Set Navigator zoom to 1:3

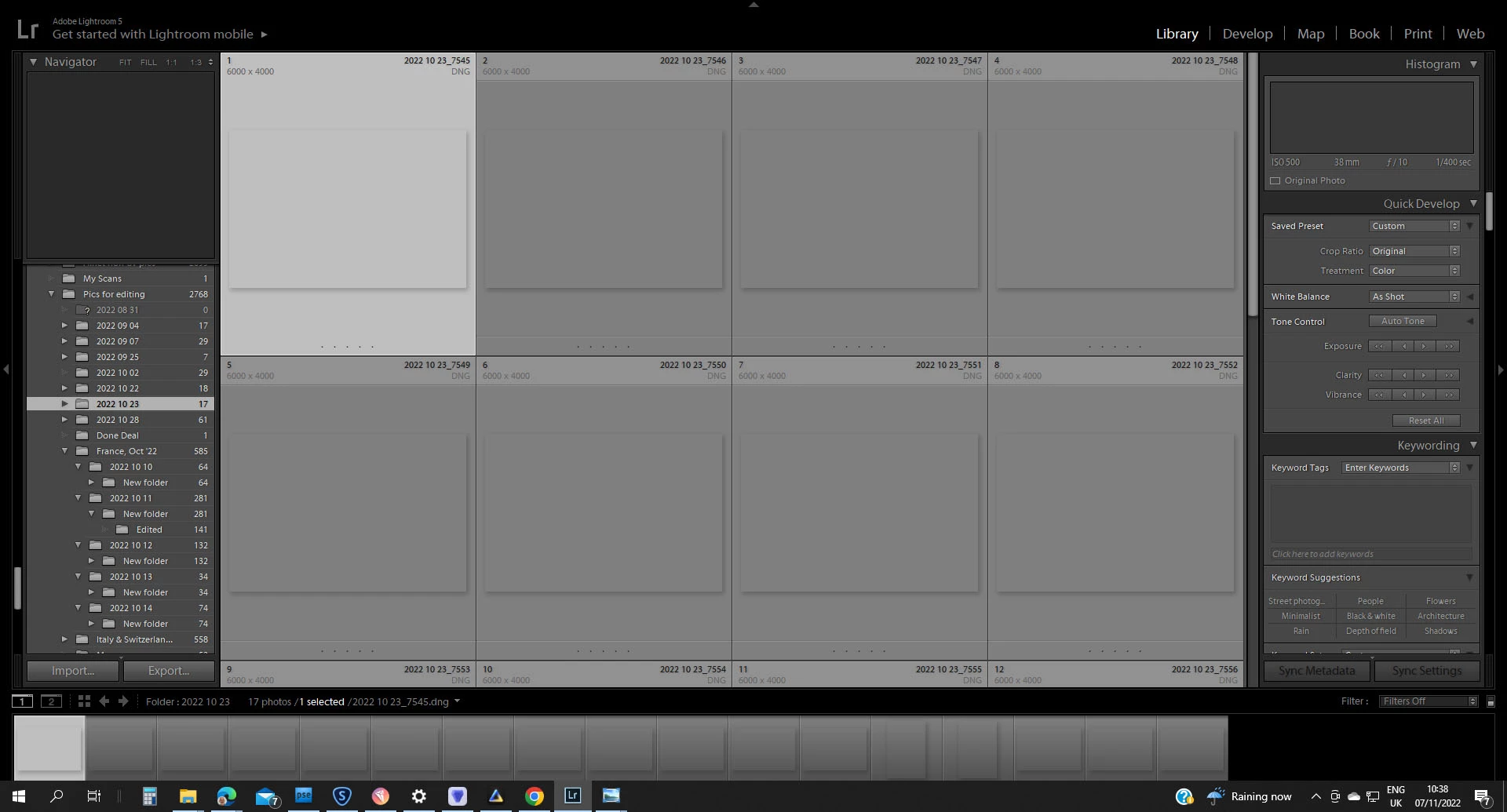196,62
